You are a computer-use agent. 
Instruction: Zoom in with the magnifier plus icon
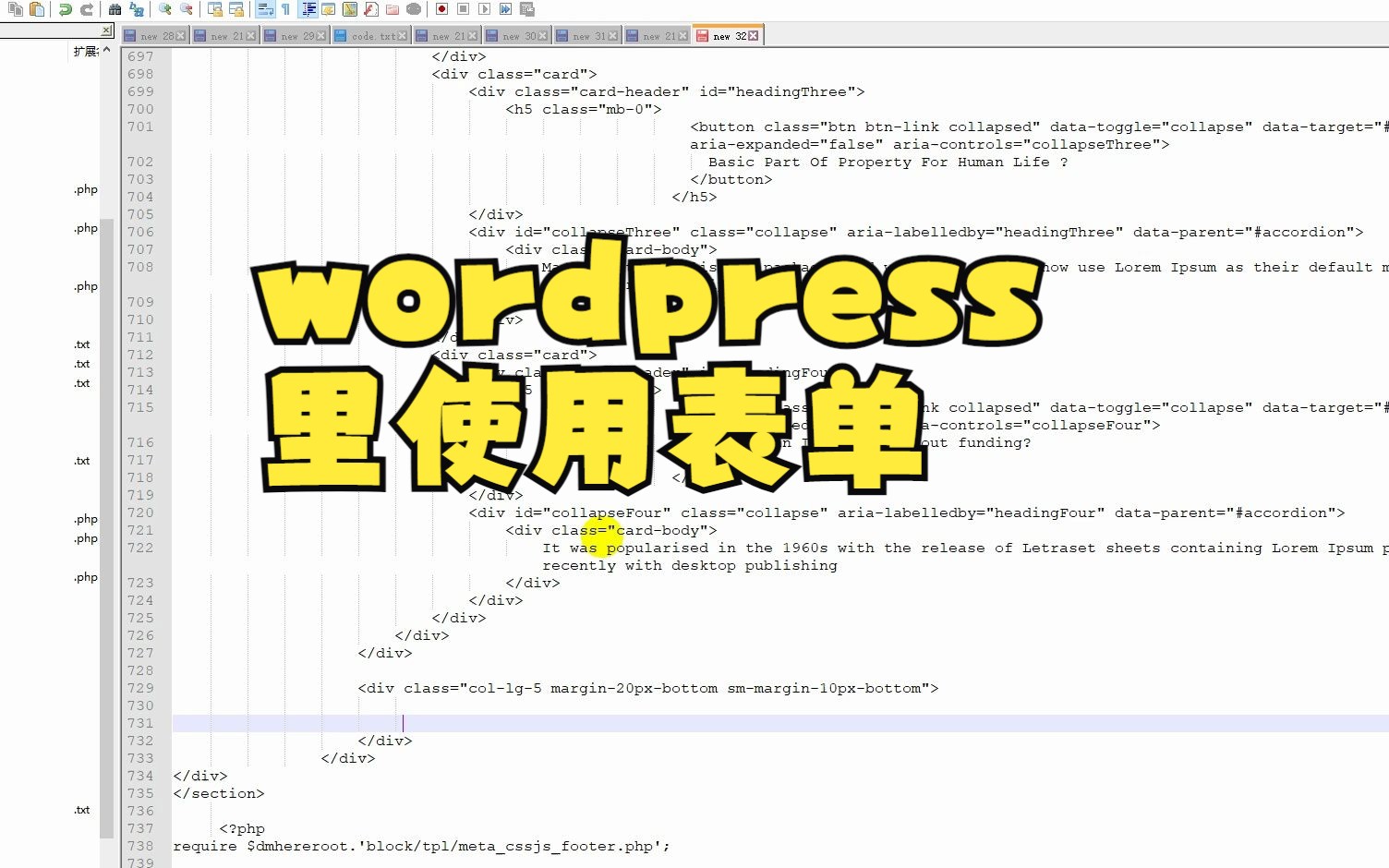point(164,9)
